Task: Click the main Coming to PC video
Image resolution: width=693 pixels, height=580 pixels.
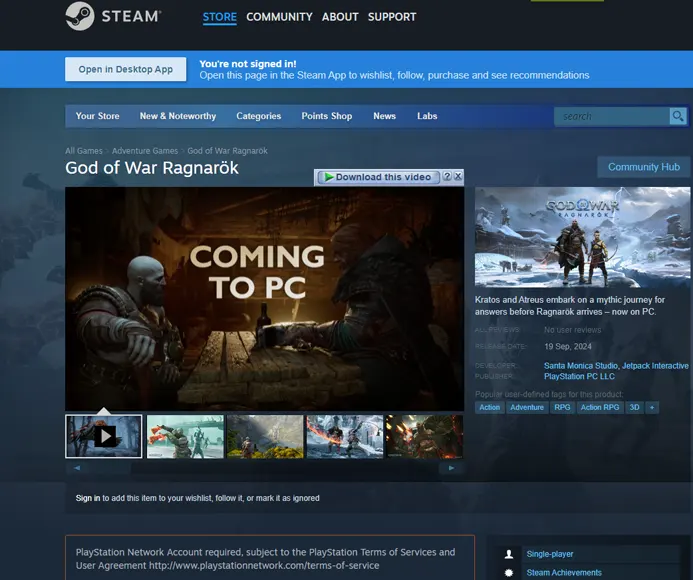Action: click(265, 299)
